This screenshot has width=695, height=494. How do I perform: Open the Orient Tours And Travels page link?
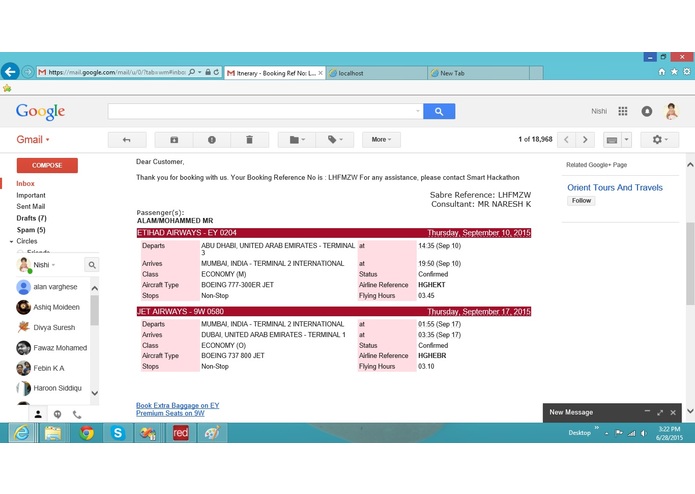pyautogui.click(x=615, y=187)
